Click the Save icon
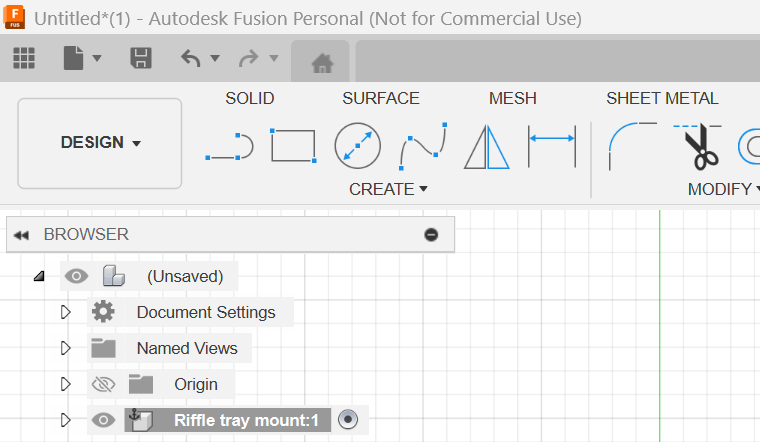This screenshot has width=760, height=442. 141,58
